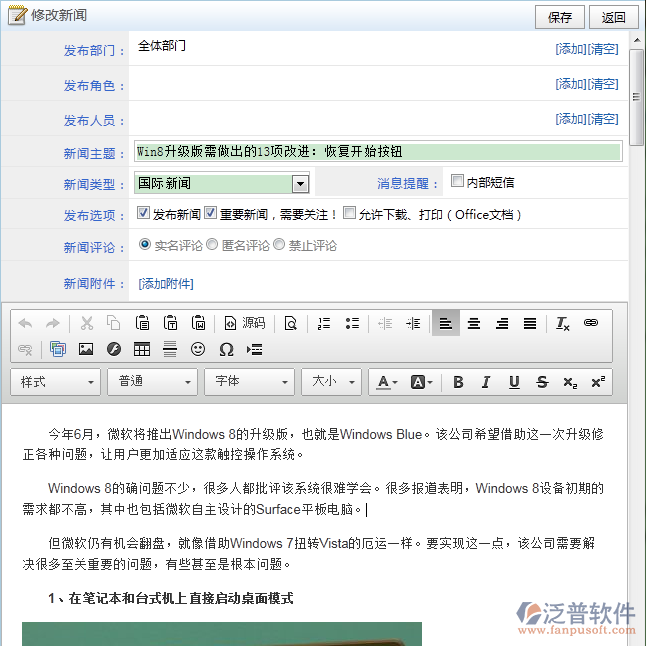Insert an image into the editor
Screen dimensions: 646x646
86,349
